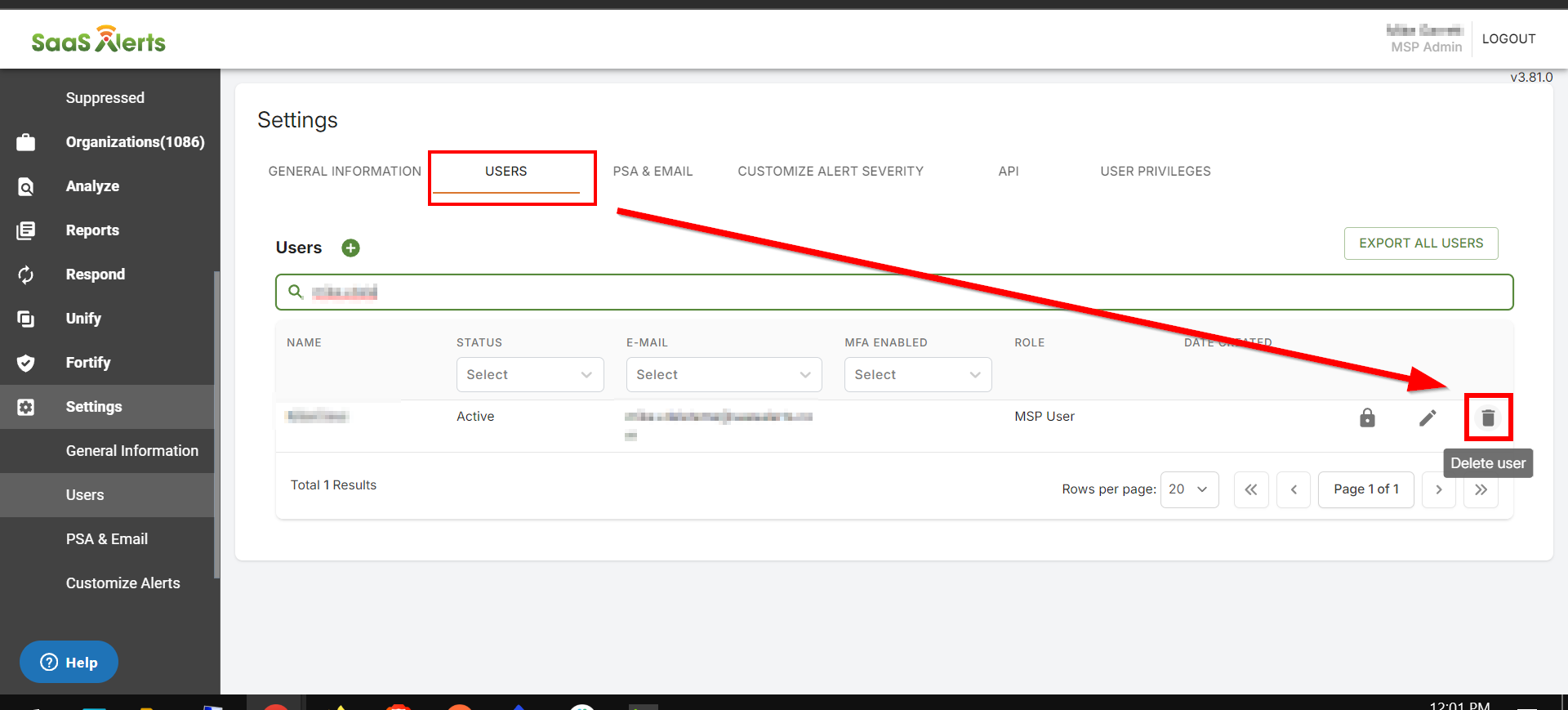Click the search magnifier icon in user search
Image resolution: width=1568 pixels, height=710 pixels.
click(x=296, y=292)
